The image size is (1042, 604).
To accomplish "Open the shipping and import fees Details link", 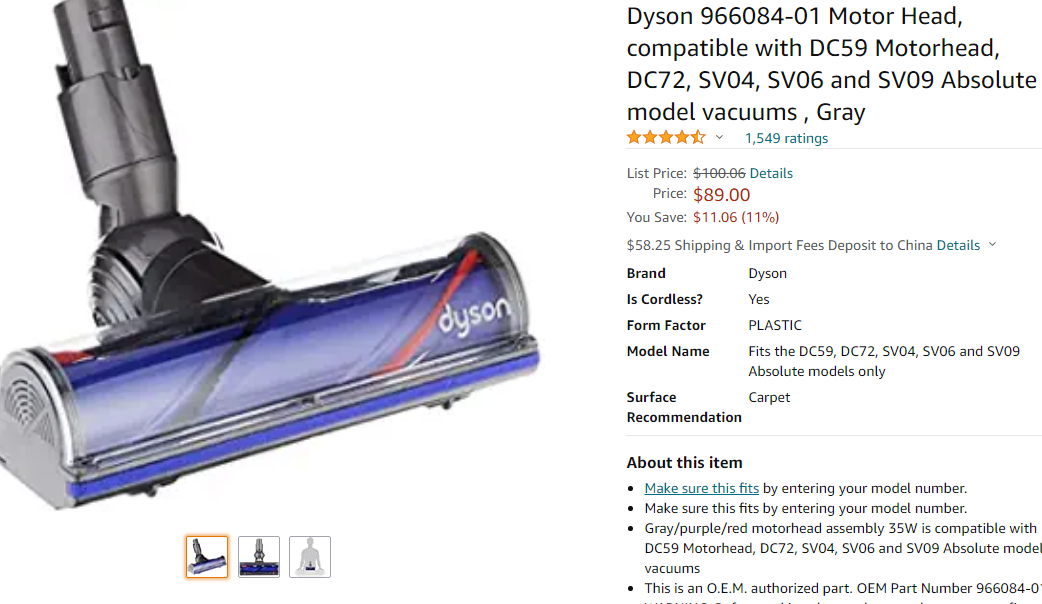I will pos(958,245).
